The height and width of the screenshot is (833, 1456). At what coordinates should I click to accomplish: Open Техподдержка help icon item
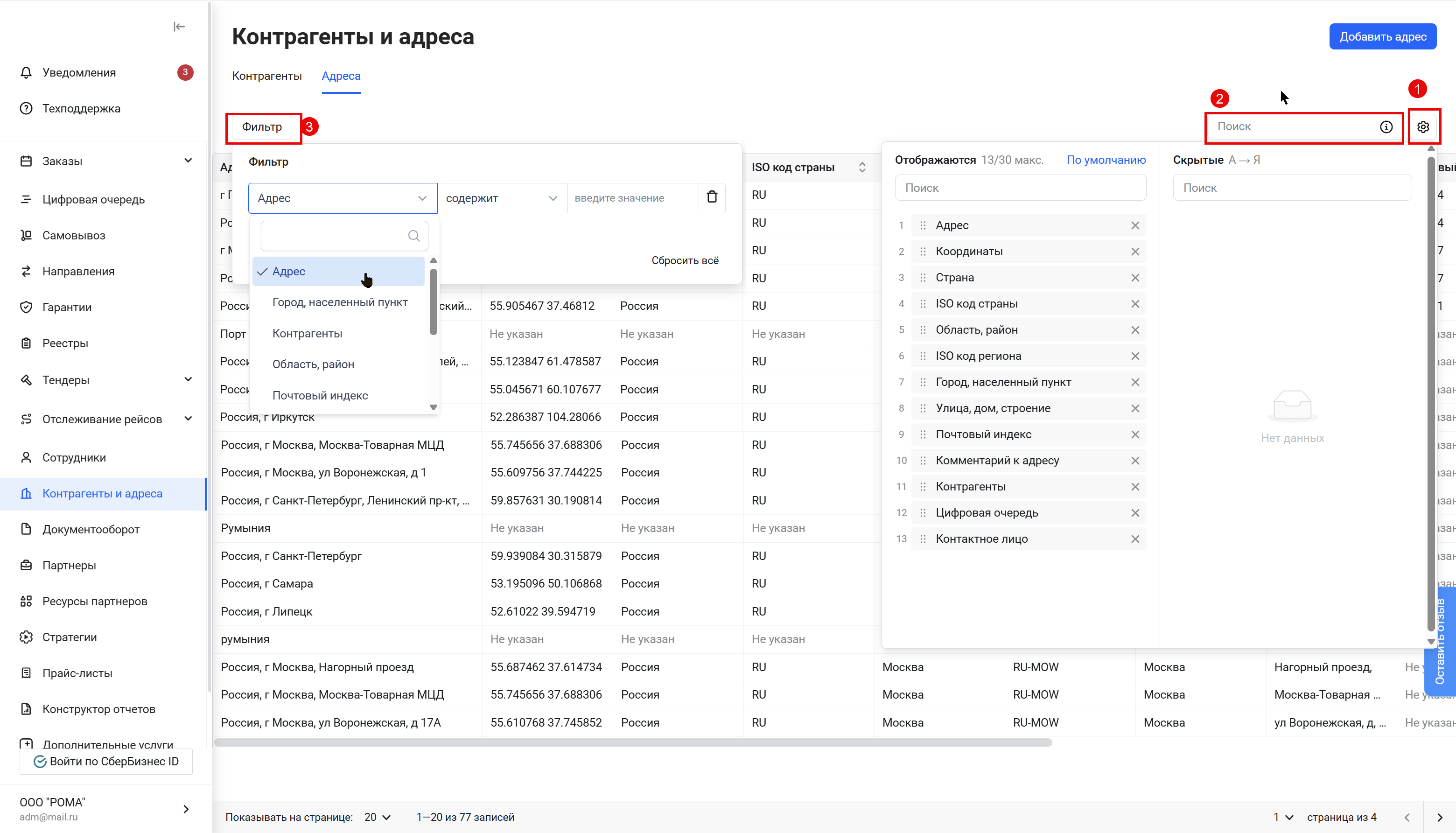pos(26,109)
